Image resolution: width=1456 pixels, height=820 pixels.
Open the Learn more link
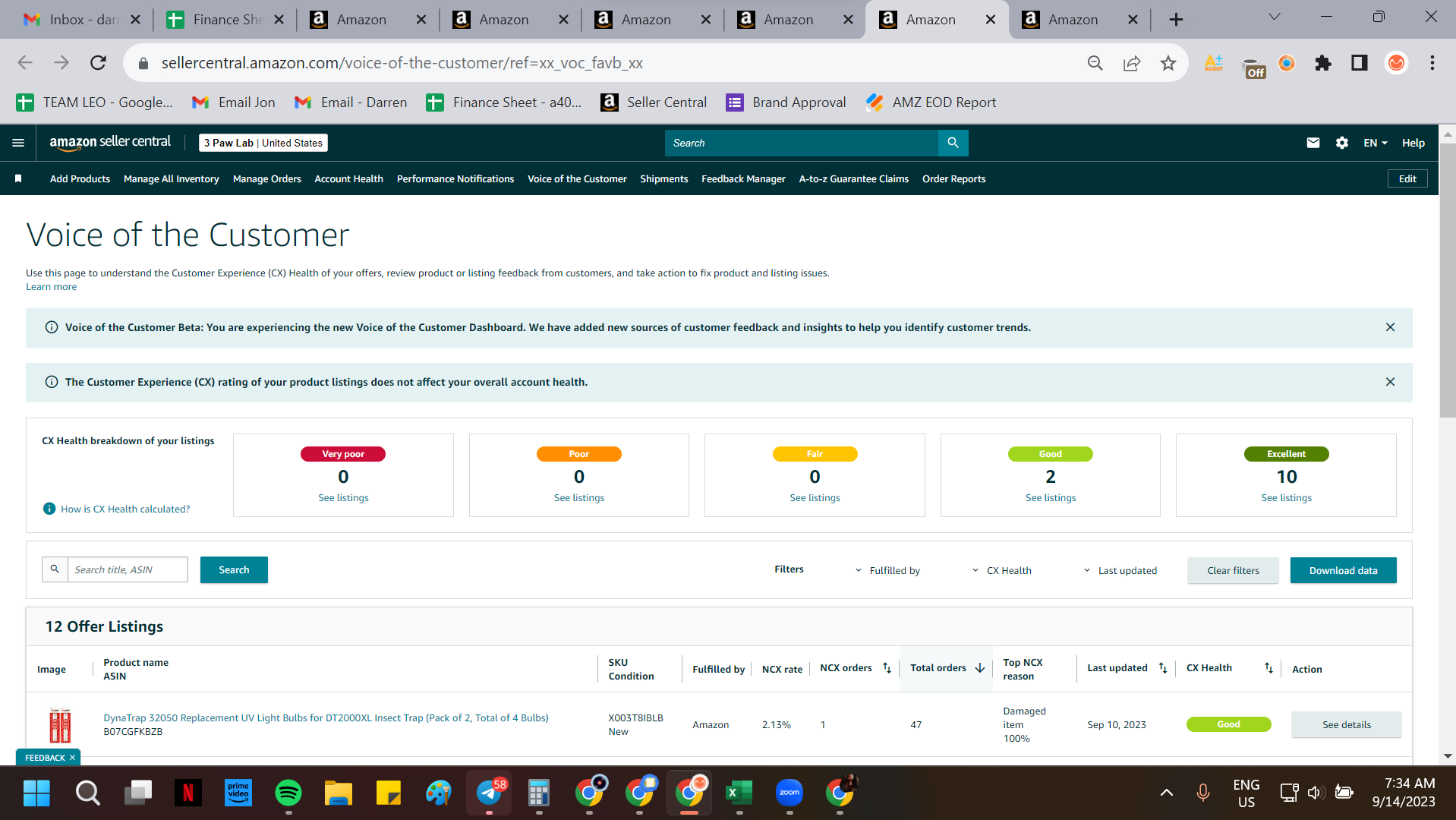51,287
